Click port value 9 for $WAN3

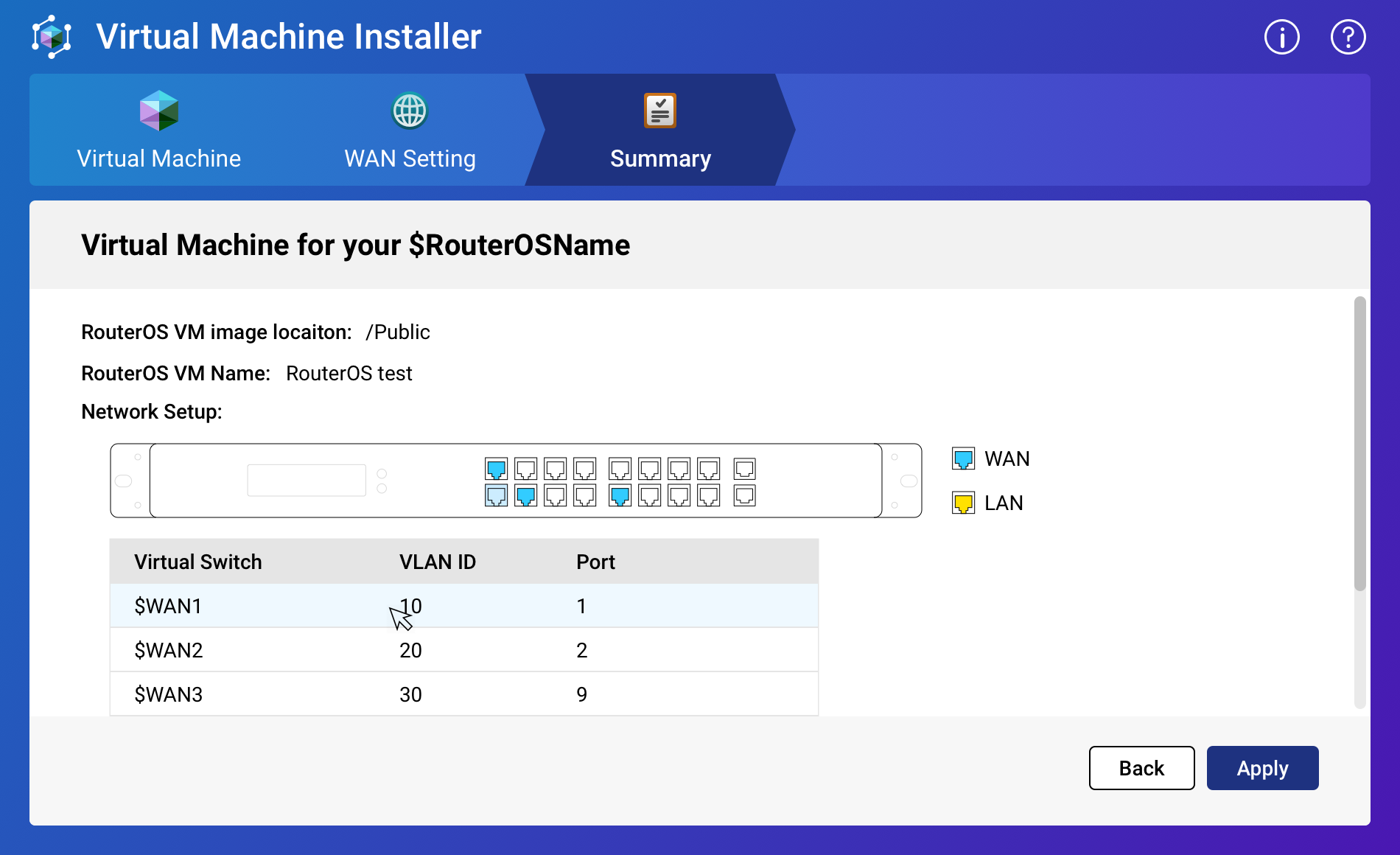[x=581, y=694]
